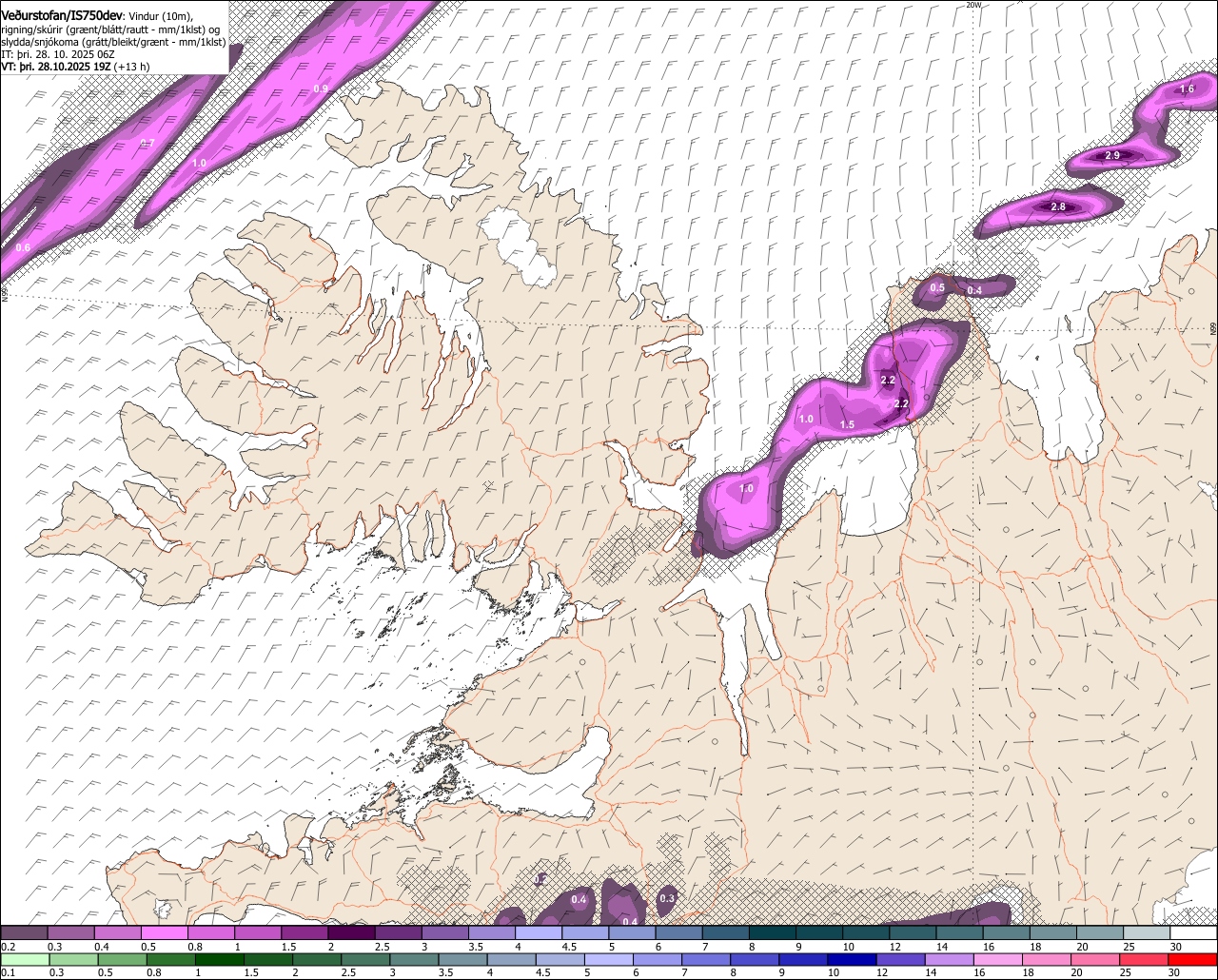Click the 0.1 label in the legend
The width and height of the screenshot is (1218, 980).
point(9,972)
